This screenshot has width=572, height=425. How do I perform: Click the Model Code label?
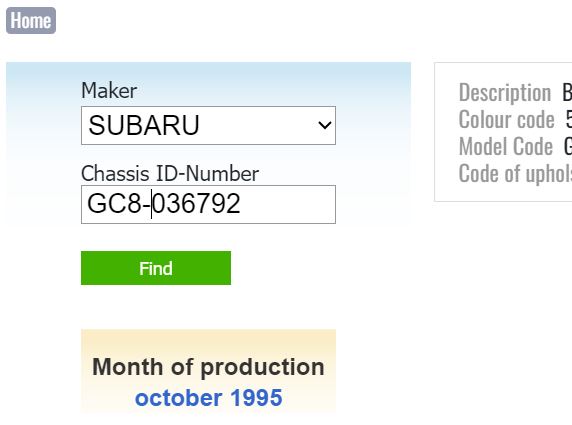(506, 147)
